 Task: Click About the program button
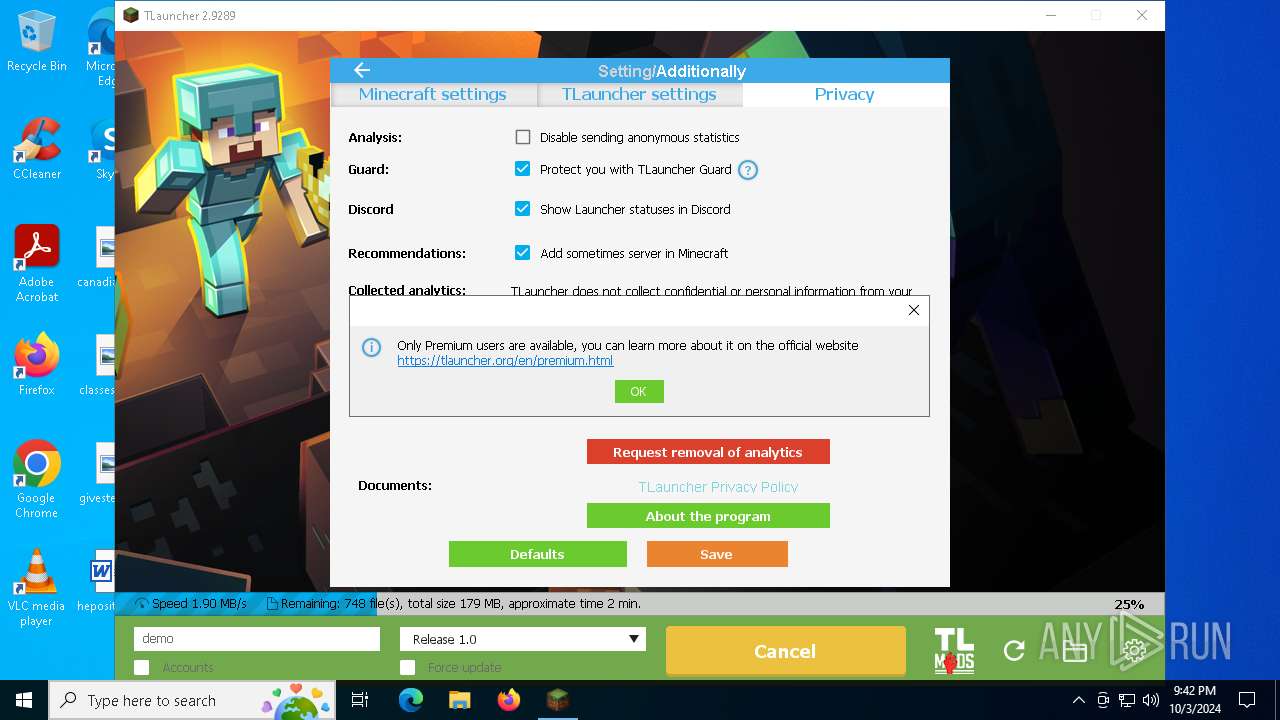pos(708,516)
